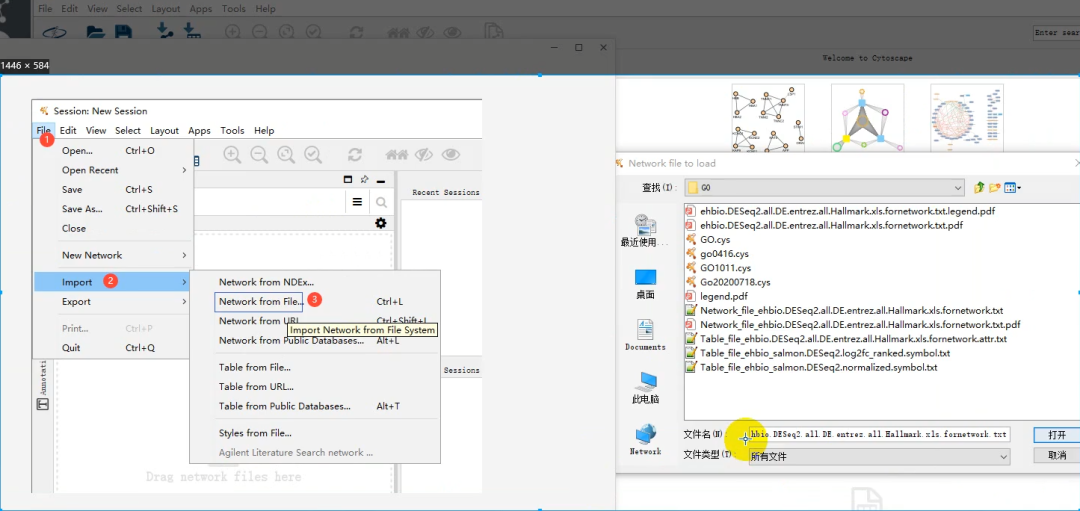
Task: Click the 取消 cancel button
Action: coord(1057,455)
